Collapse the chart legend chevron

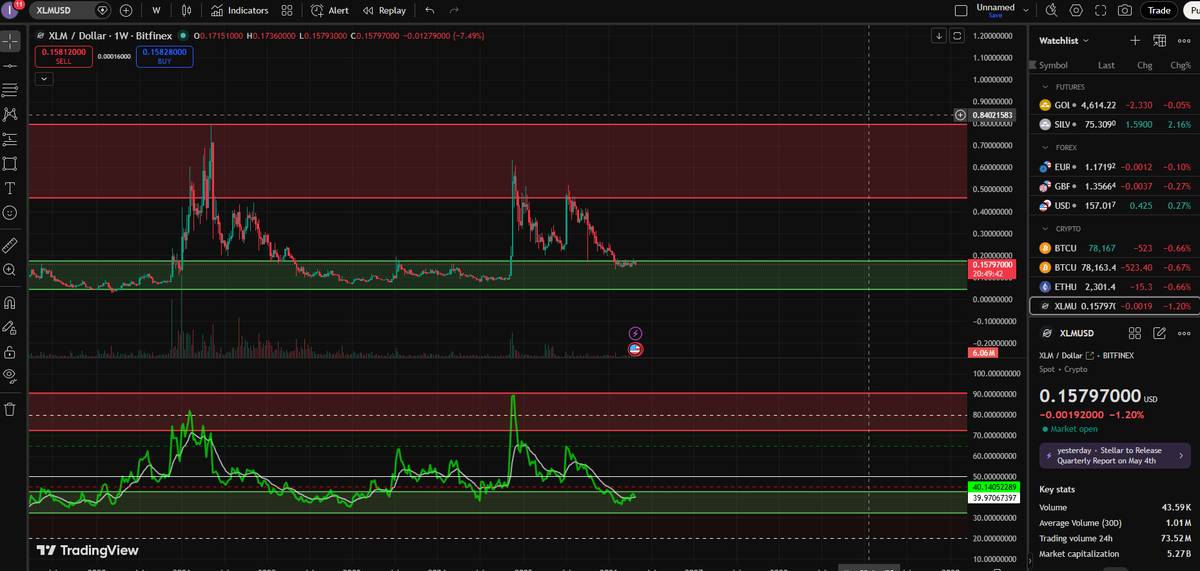point(44,77)
